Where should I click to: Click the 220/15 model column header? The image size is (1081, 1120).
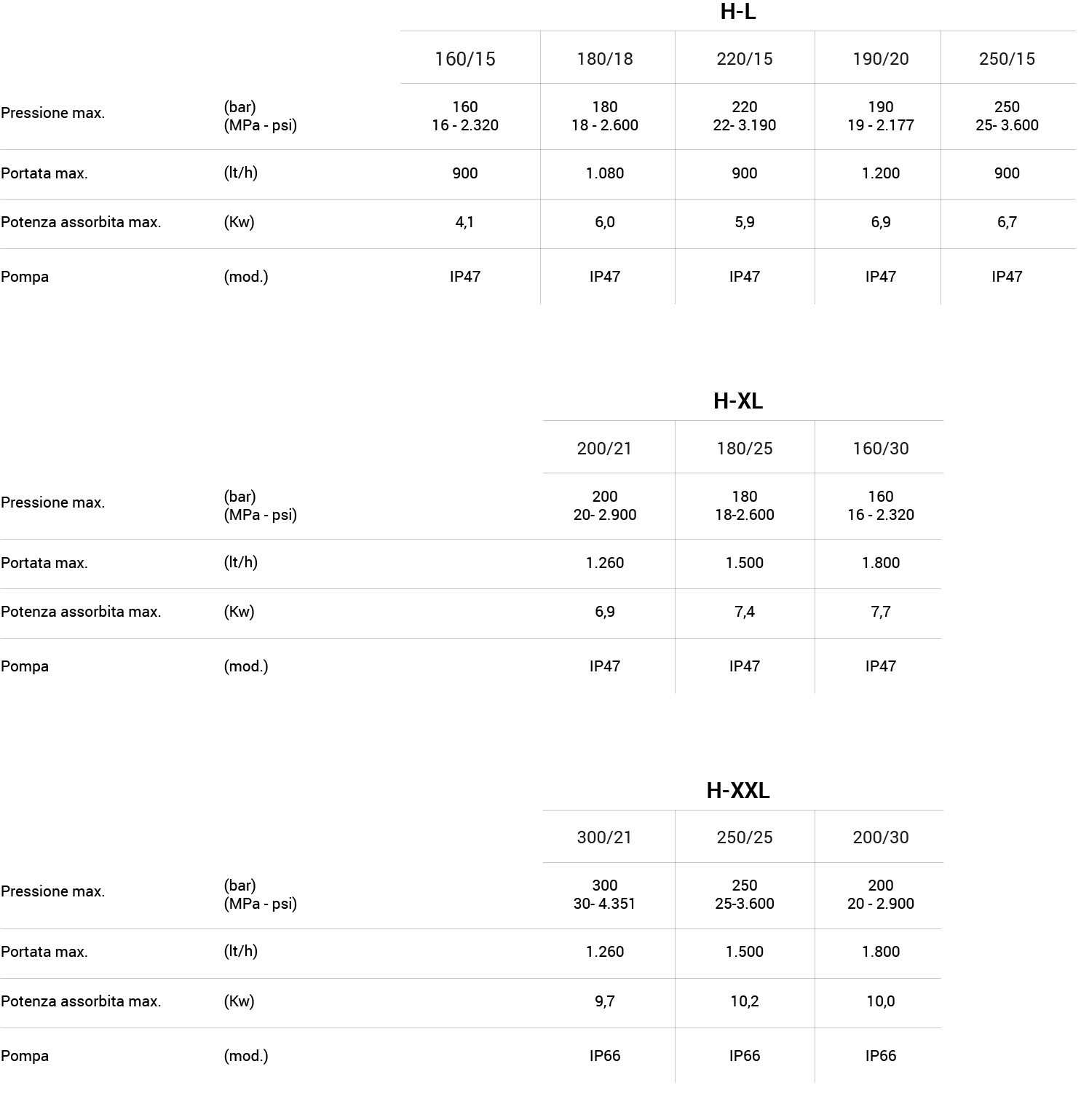click(744, 59)
